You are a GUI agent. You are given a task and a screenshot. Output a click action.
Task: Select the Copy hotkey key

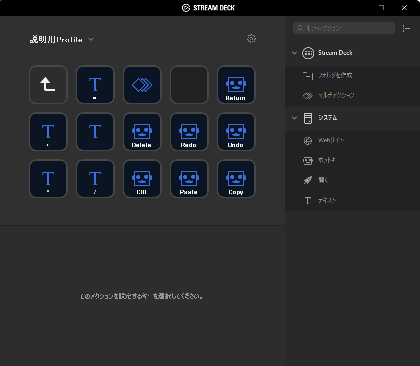[236, 179]
